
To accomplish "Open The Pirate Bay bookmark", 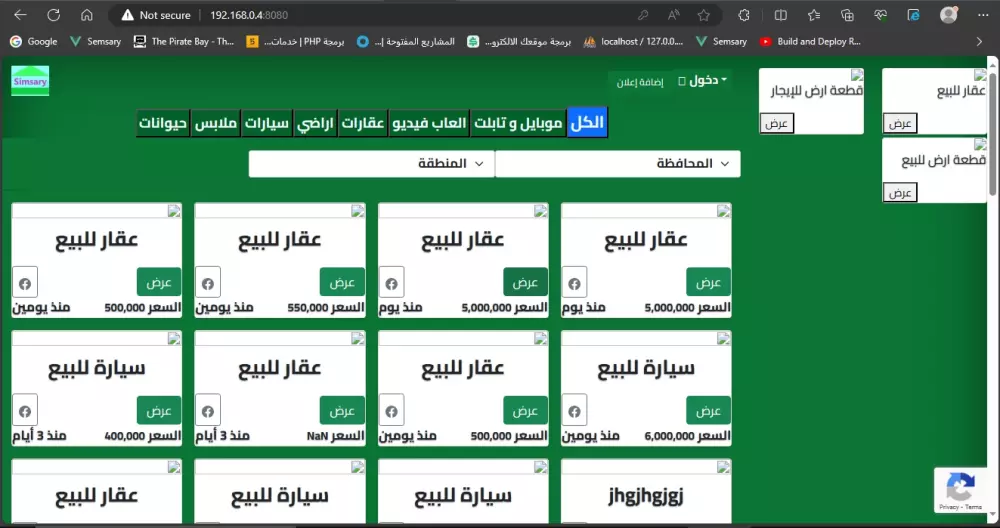I will click(x=183, y=41).
